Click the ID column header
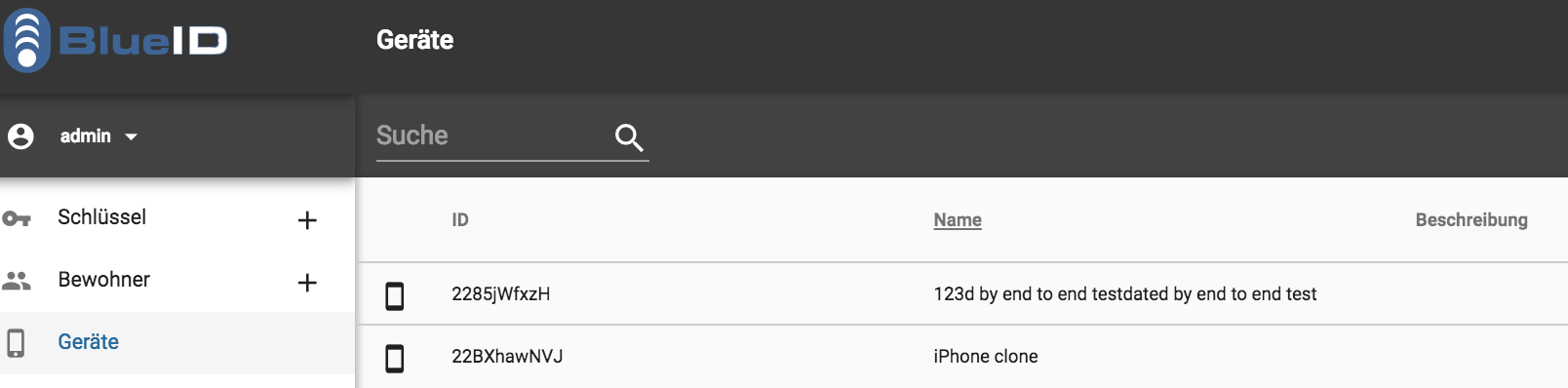 [460, 220]
